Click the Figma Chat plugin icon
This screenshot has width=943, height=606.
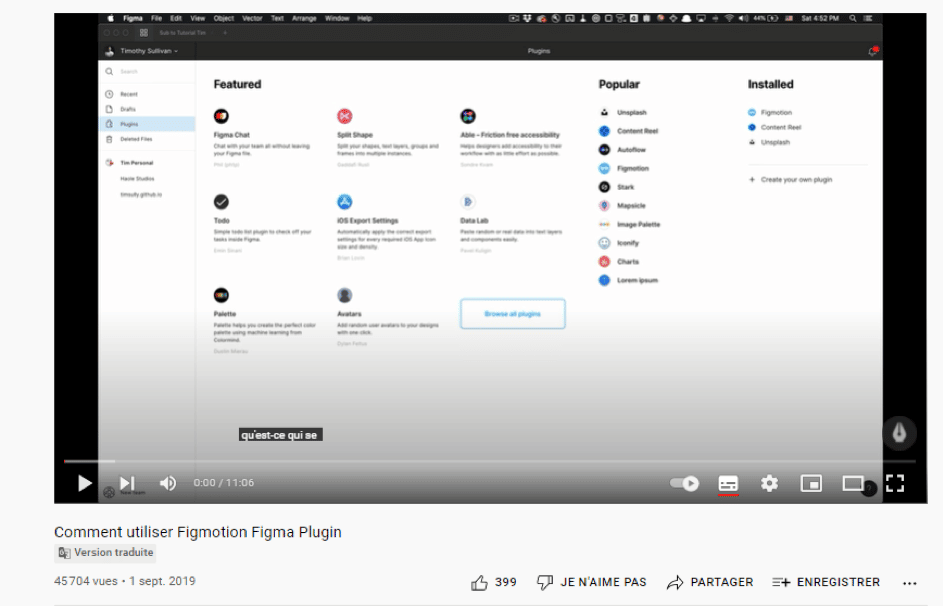tap(221, 116)
